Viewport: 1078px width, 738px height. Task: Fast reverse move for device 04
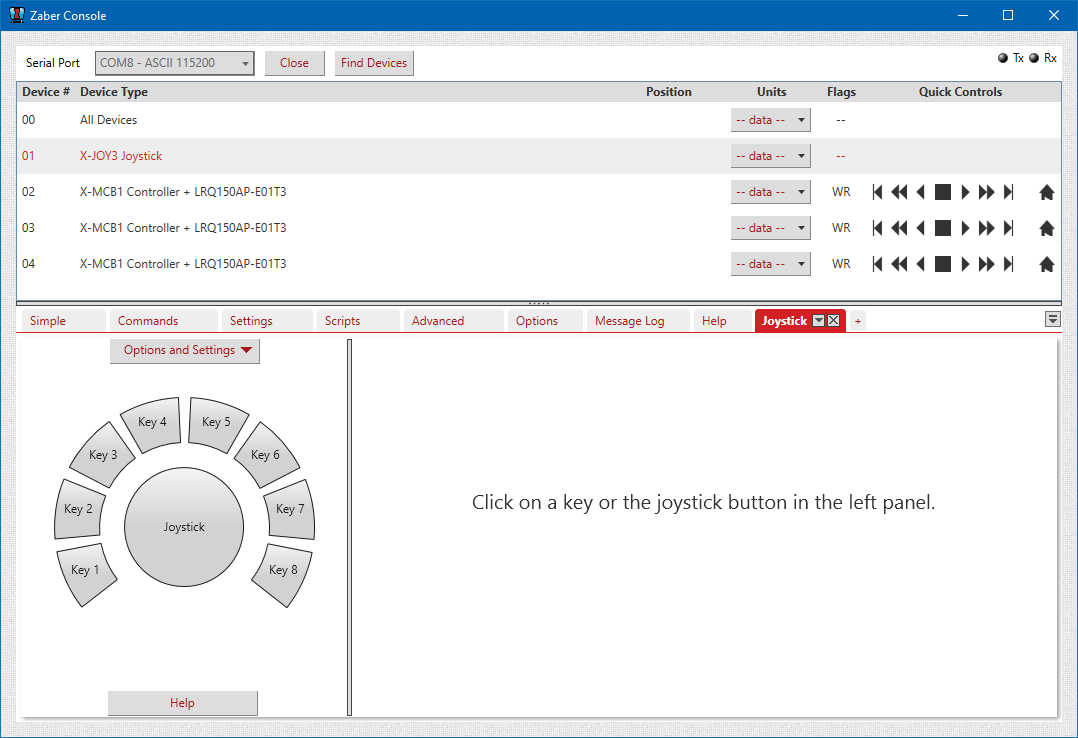899,263
